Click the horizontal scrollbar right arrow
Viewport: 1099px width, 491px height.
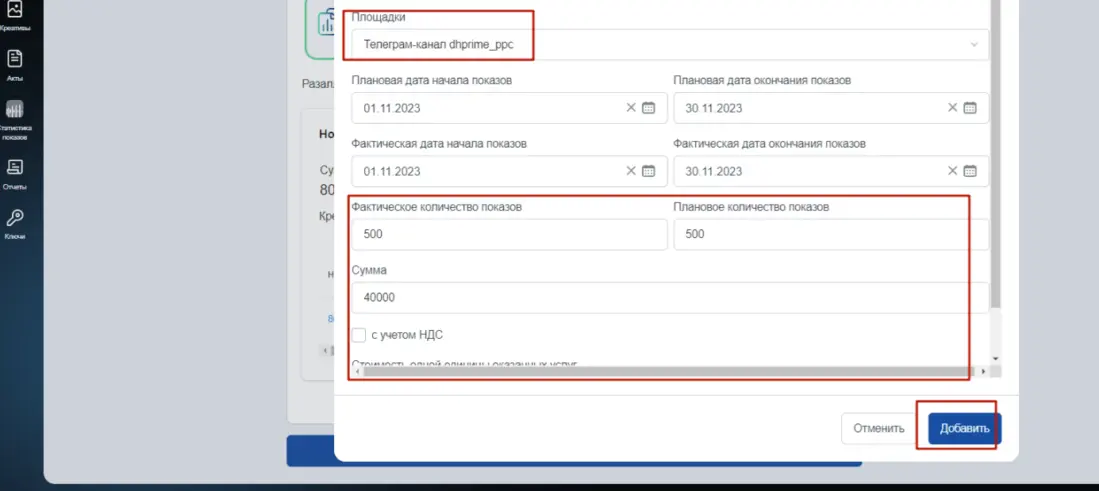tap(983, 371)
